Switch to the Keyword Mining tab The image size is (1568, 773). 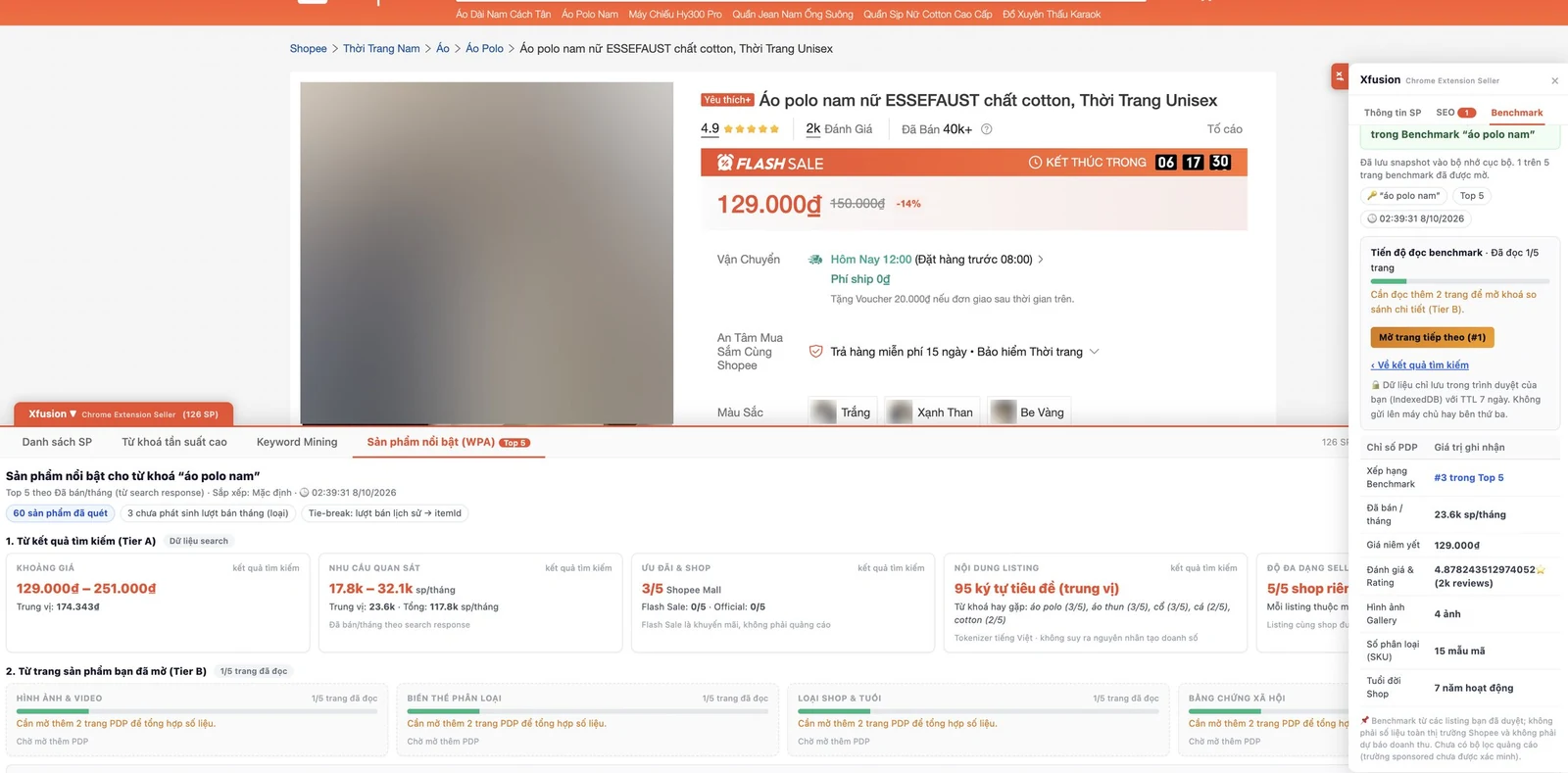click(297, 442)
